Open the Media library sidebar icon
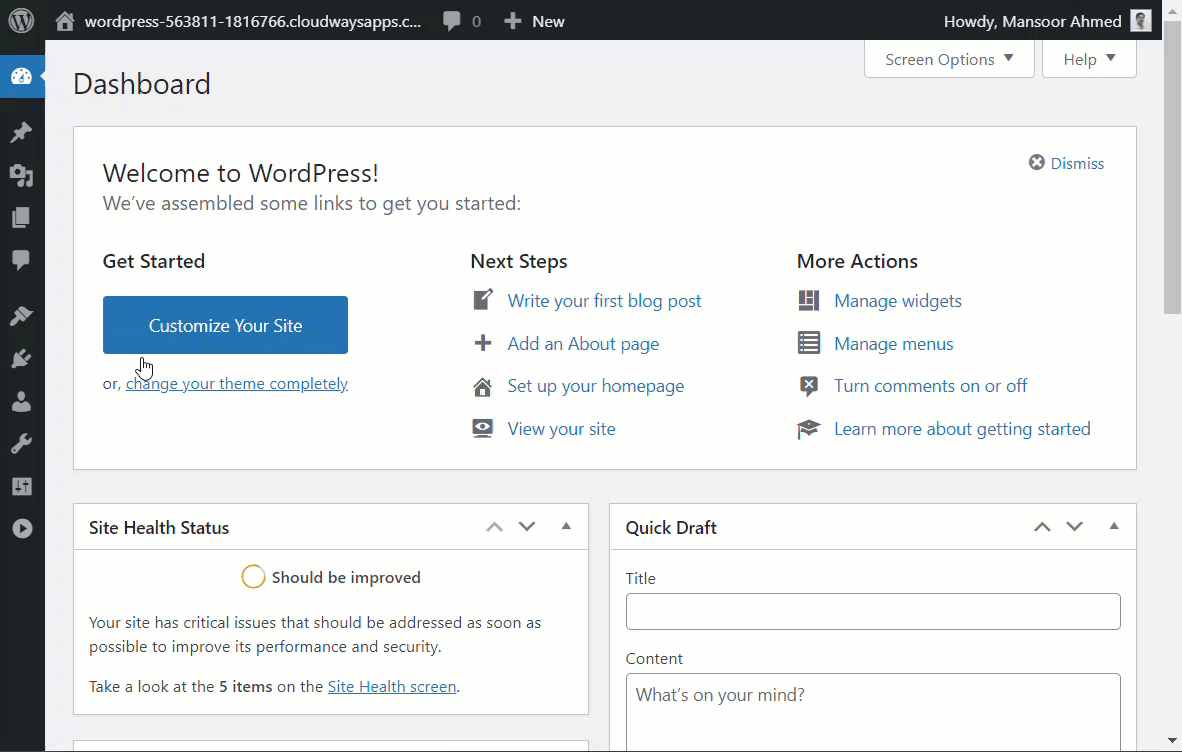This screenshot has width=1182, height=752. pyautogui.click(x=21, y=176)
